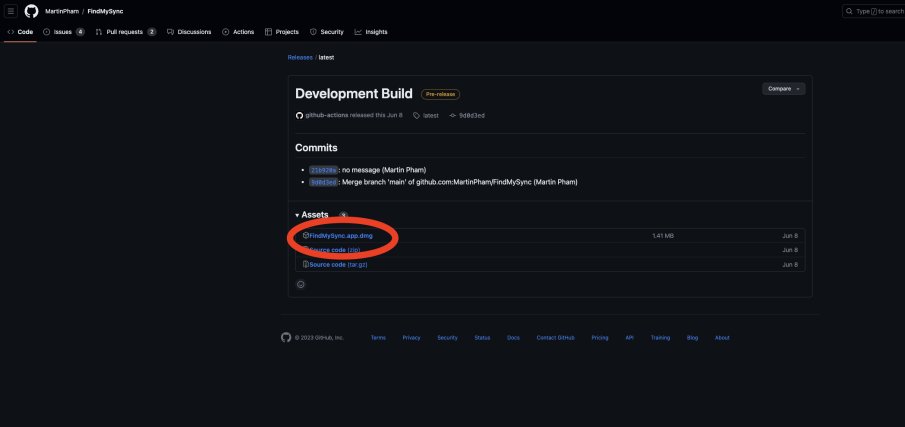Download Source code (tar.gz)

coord(339,264)
